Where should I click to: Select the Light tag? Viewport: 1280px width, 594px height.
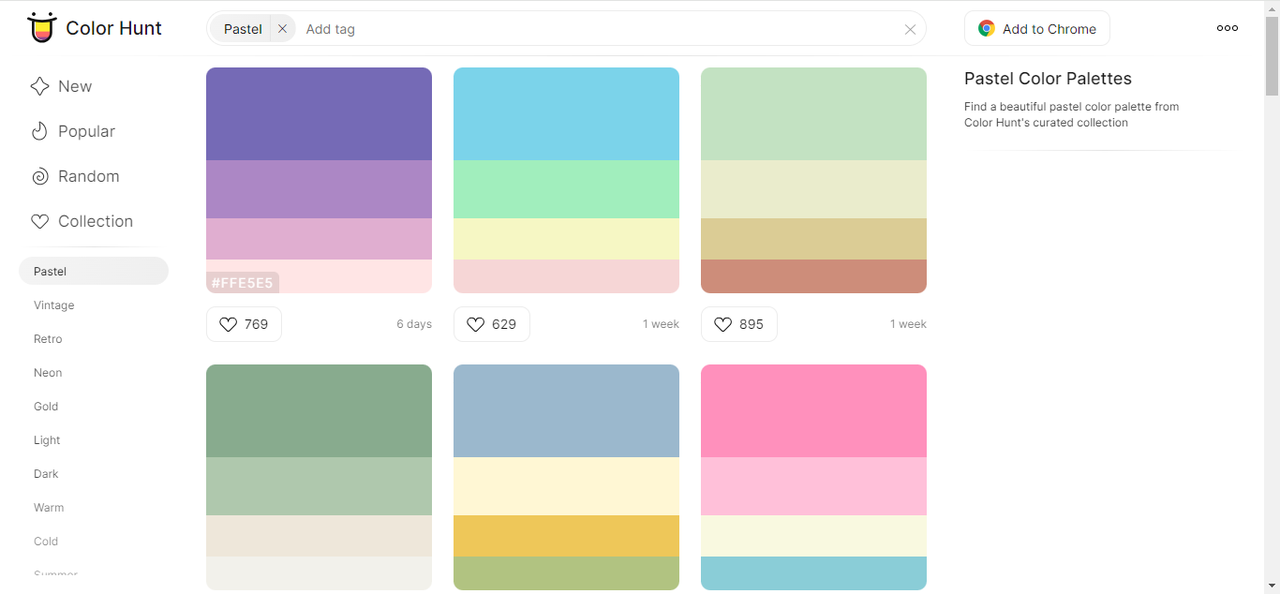pos(47,440)
